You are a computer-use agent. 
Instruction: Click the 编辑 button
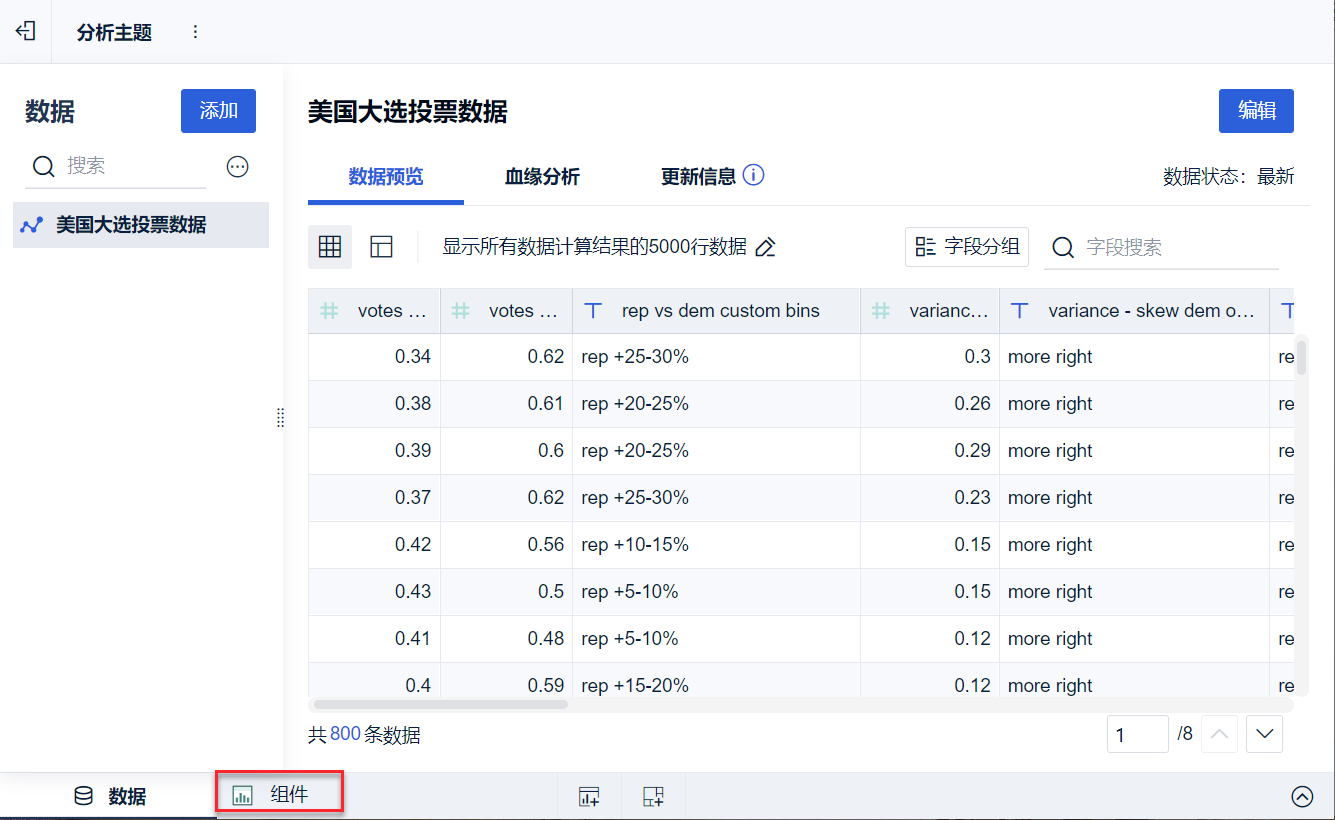pyautogui.click(x=1256, y=111)
